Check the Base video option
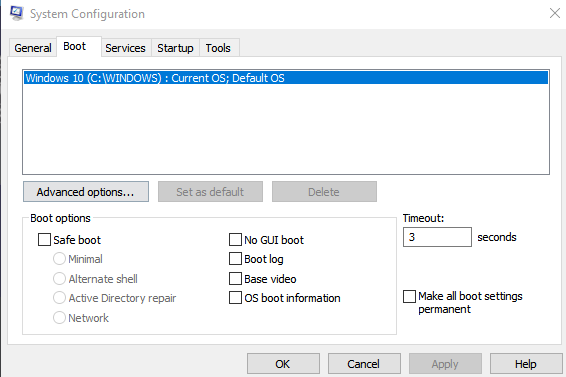The image size is (566, 377). (x=235, y=279)
